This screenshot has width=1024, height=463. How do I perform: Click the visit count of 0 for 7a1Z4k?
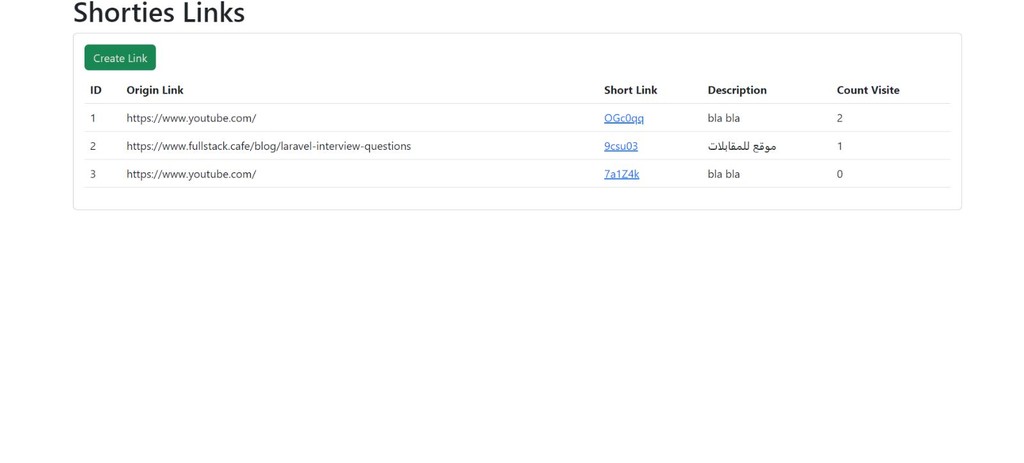pyautogui.click(x=840, y=174)
